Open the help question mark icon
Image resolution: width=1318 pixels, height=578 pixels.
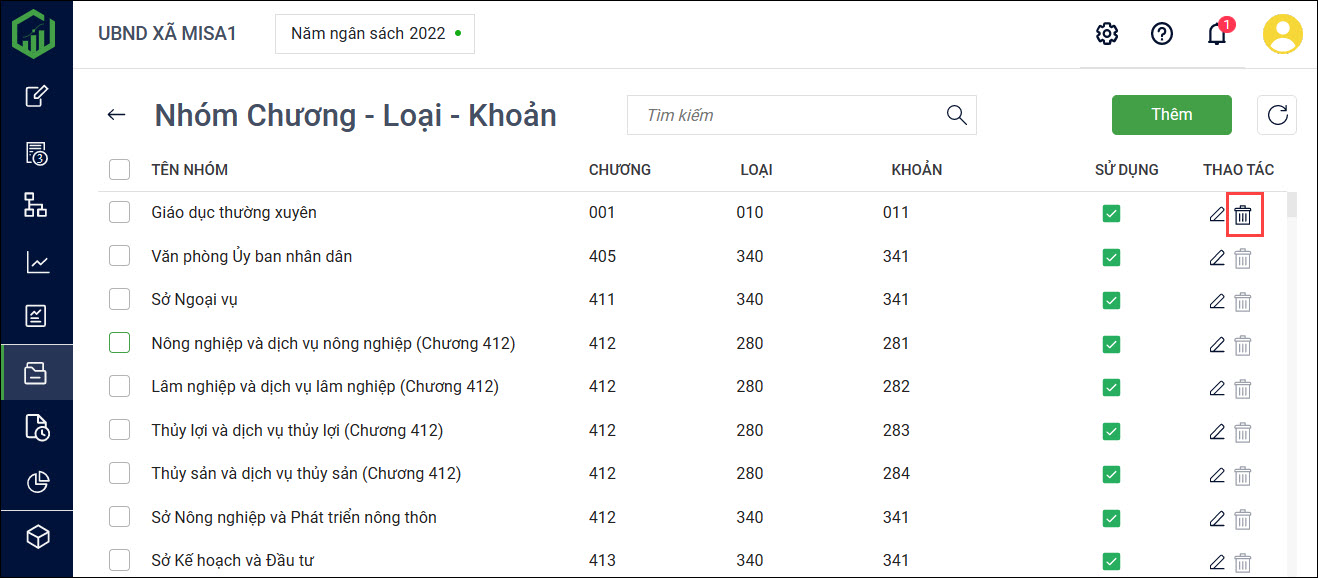tap(1161, 34)
